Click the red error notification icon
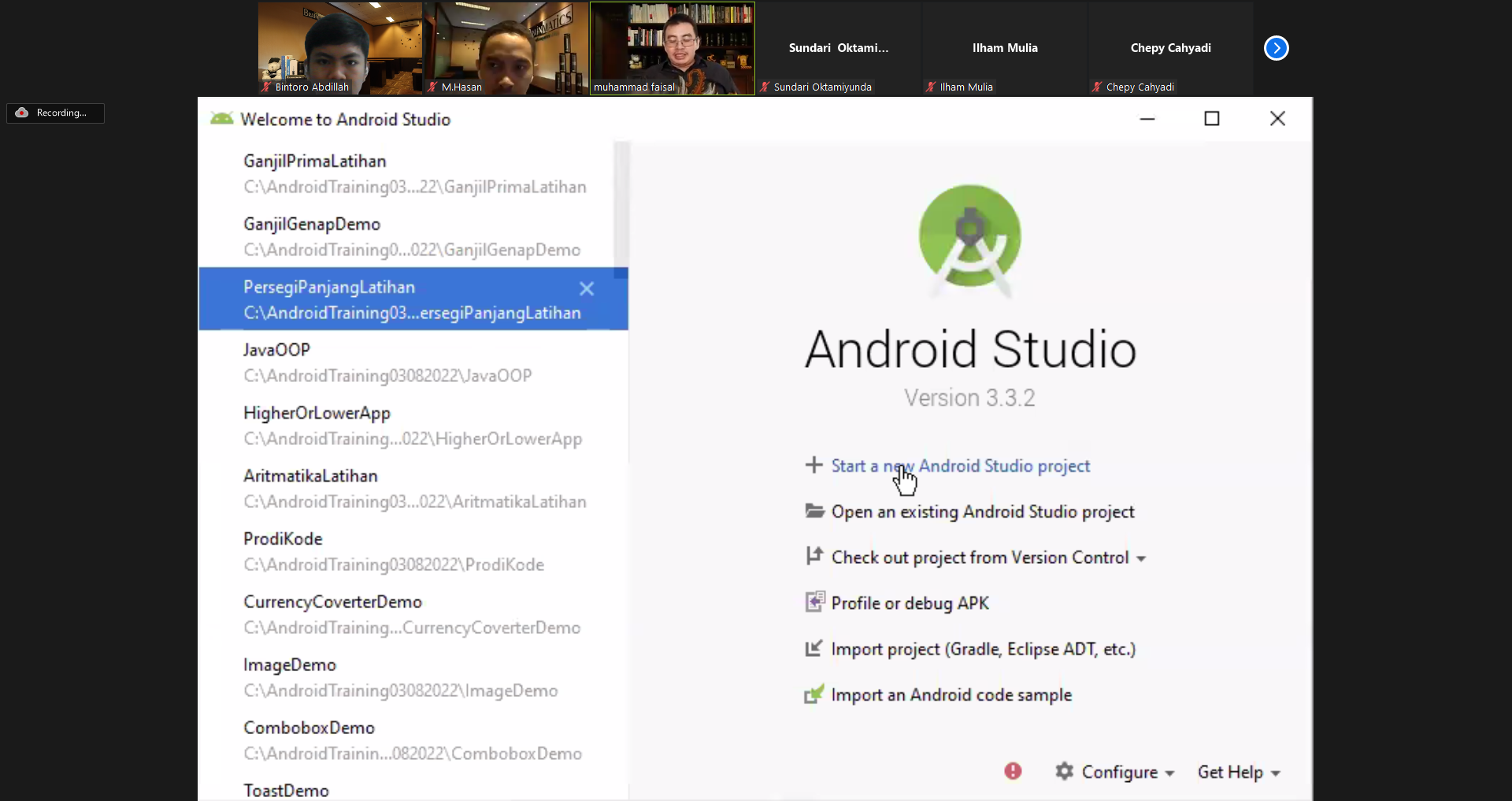 [1013, 771]
